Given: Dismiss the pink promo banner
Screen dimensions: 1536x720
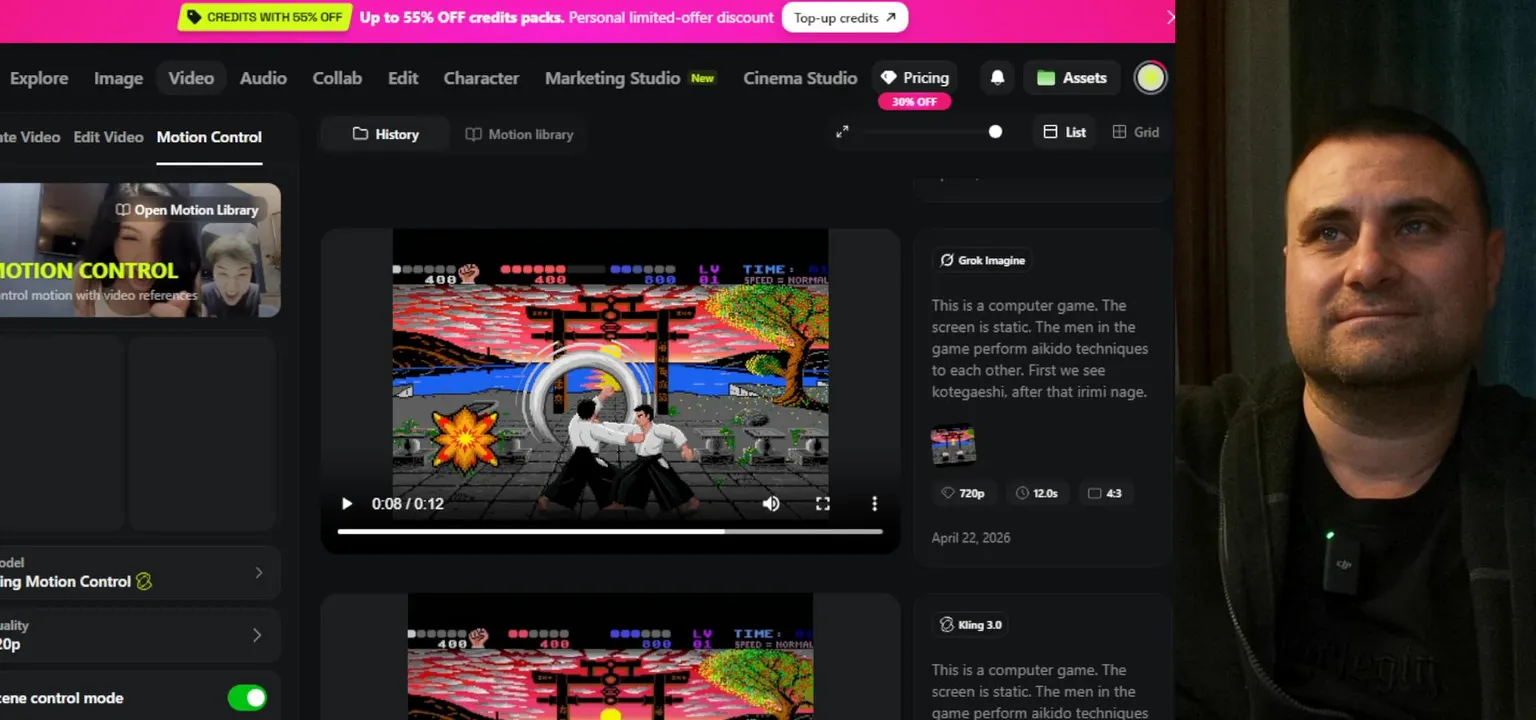Looking at the screenshot, I should point(1170,17).
